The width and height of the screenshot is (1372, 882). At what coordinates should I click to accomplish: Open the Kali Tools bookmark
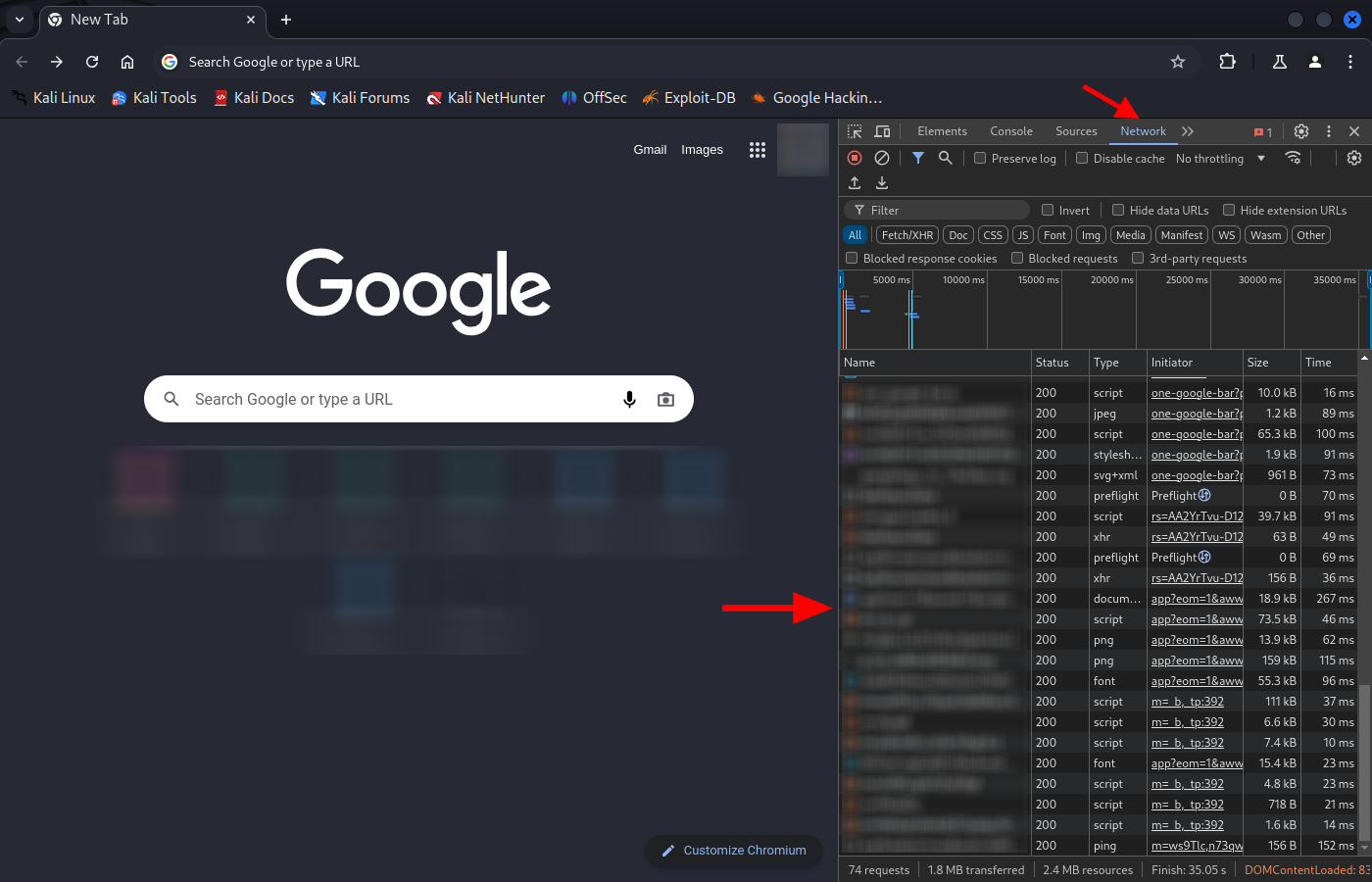point(154,98)
